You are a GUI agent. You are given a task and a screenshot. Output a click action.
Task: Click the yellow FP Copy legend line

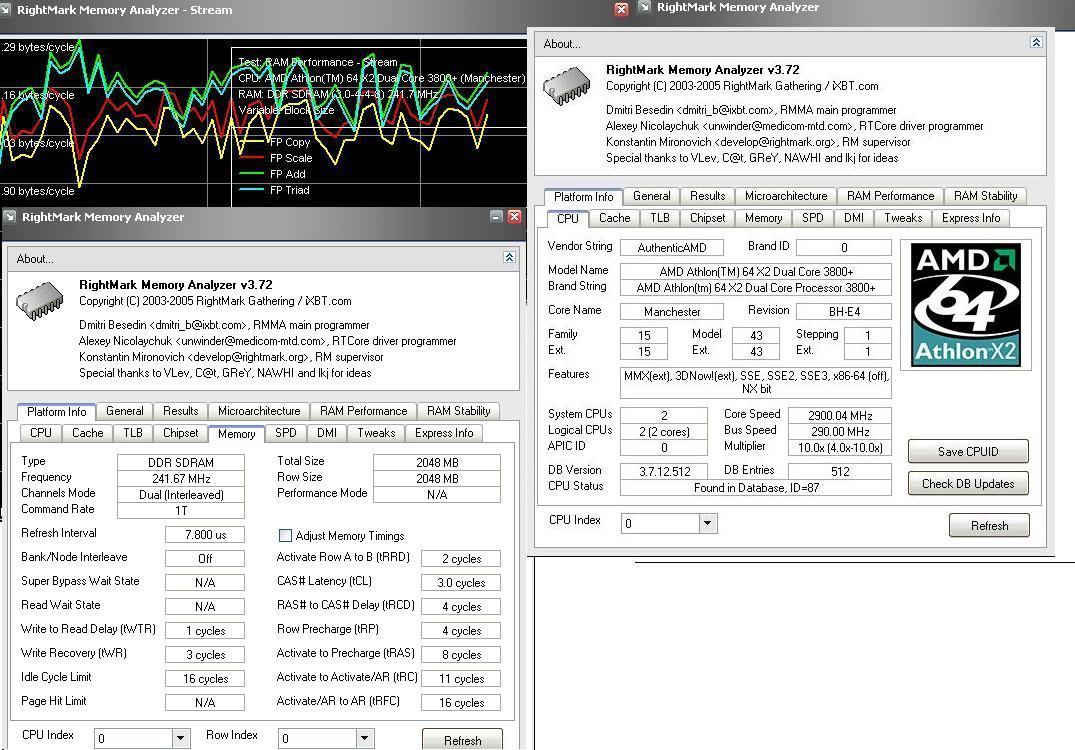[x=252, y=142]
